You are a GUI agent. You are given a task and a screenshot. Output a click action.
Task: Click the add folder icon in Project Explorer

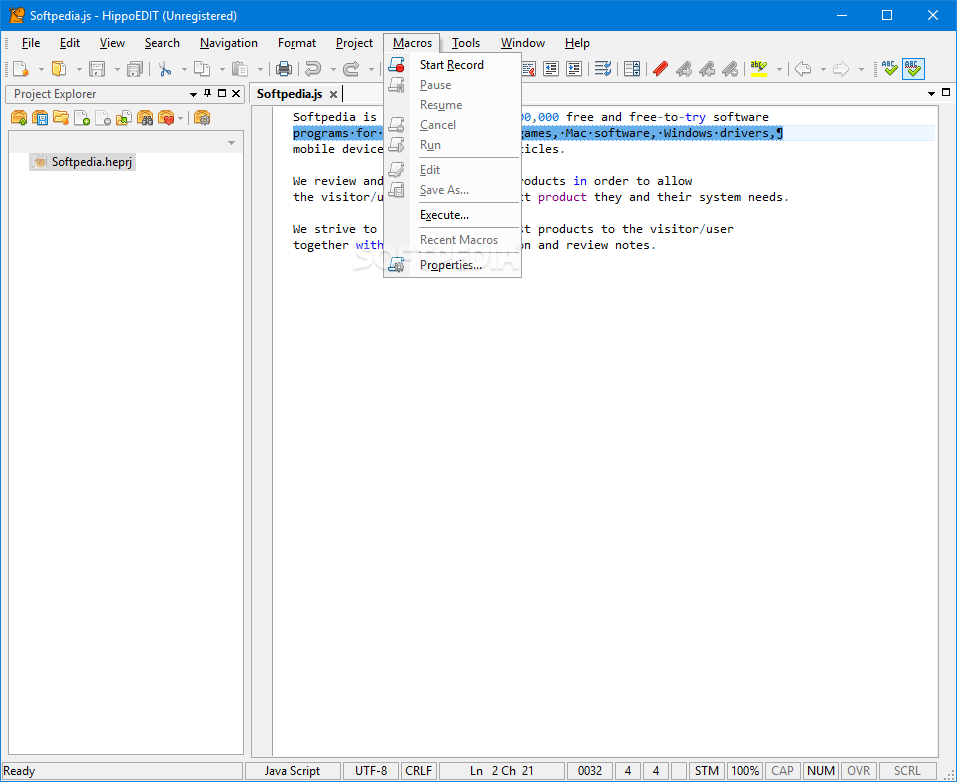61,117
